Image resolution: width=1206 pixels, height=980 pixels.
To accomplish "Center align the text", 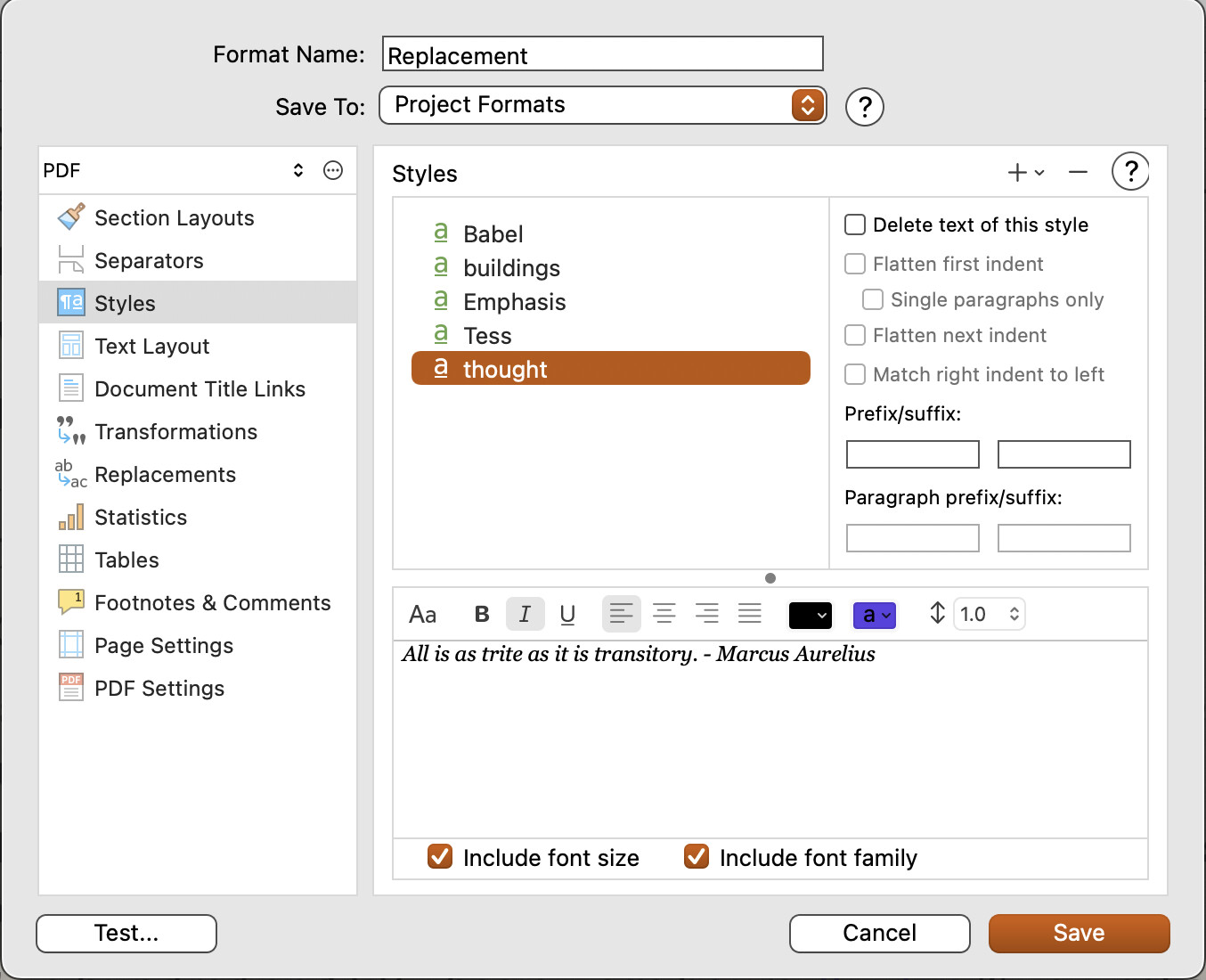I will pos(664,614).
